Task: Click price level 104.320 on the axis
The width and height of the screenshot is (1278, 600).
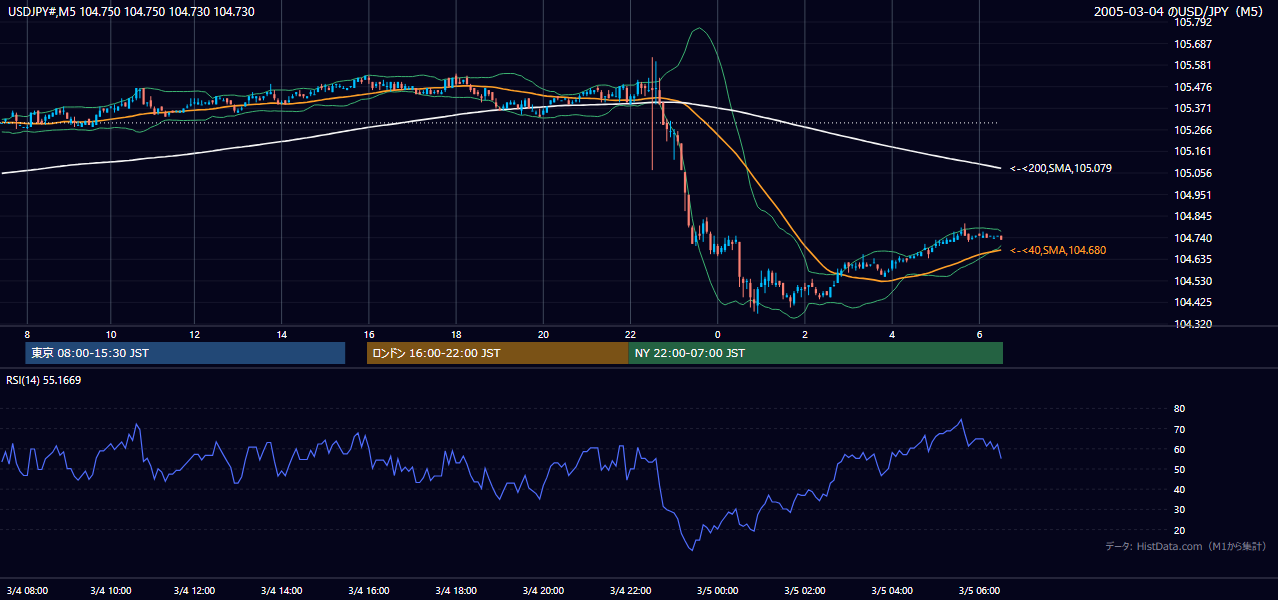Action: coord(1192,324)
